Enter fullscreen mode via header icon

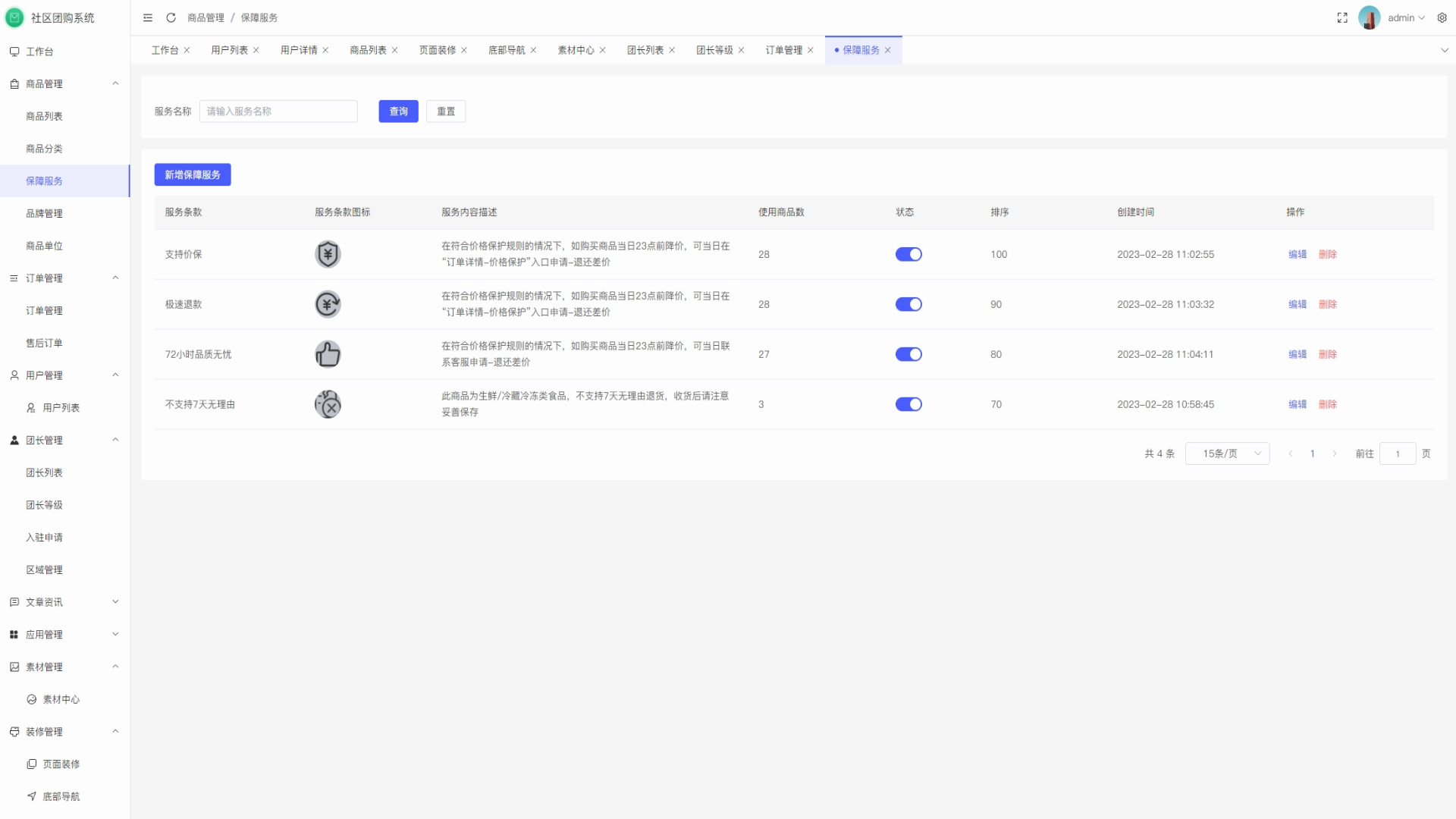(1342, 17)
